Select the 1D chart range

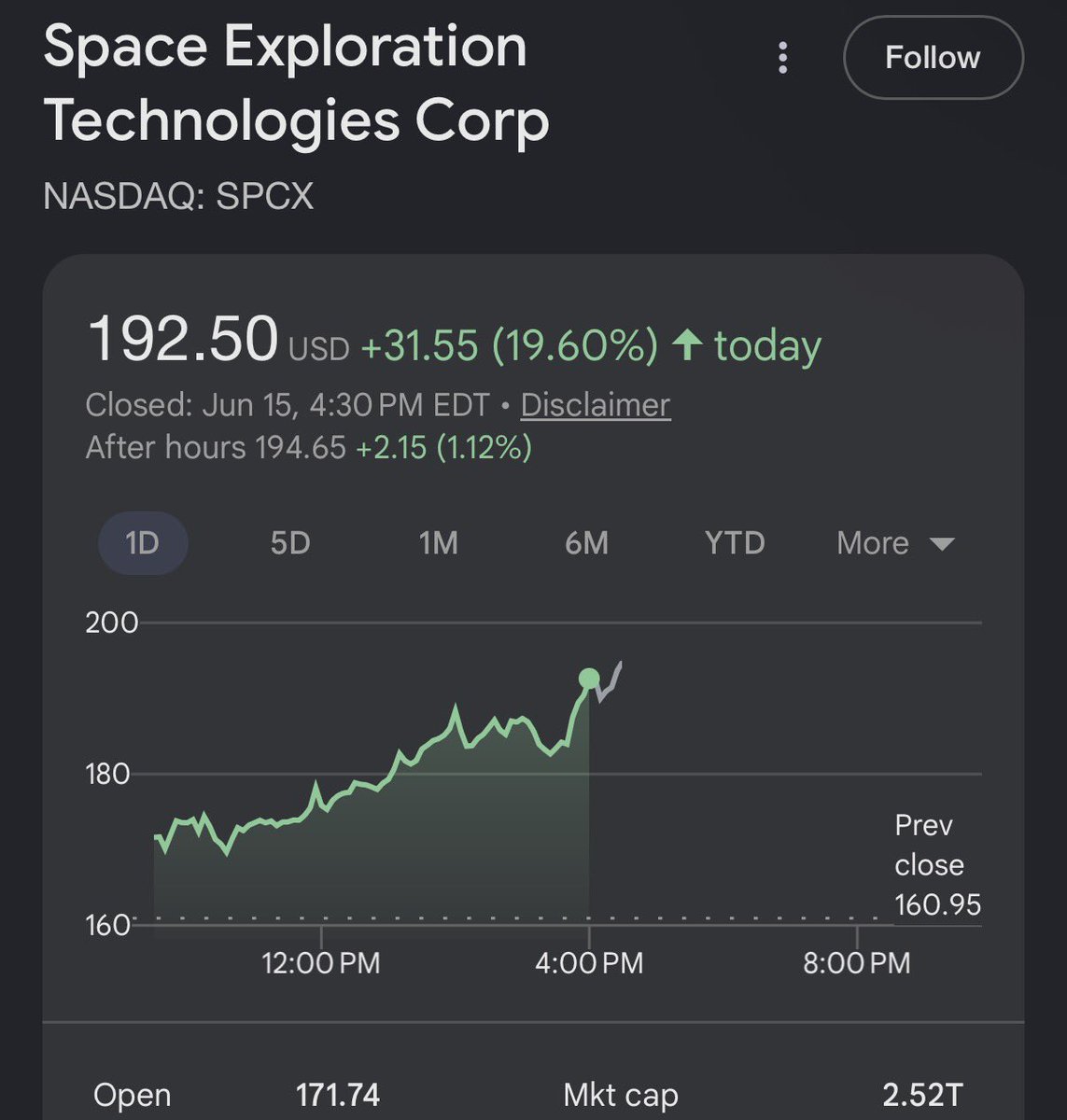[143, 542]
